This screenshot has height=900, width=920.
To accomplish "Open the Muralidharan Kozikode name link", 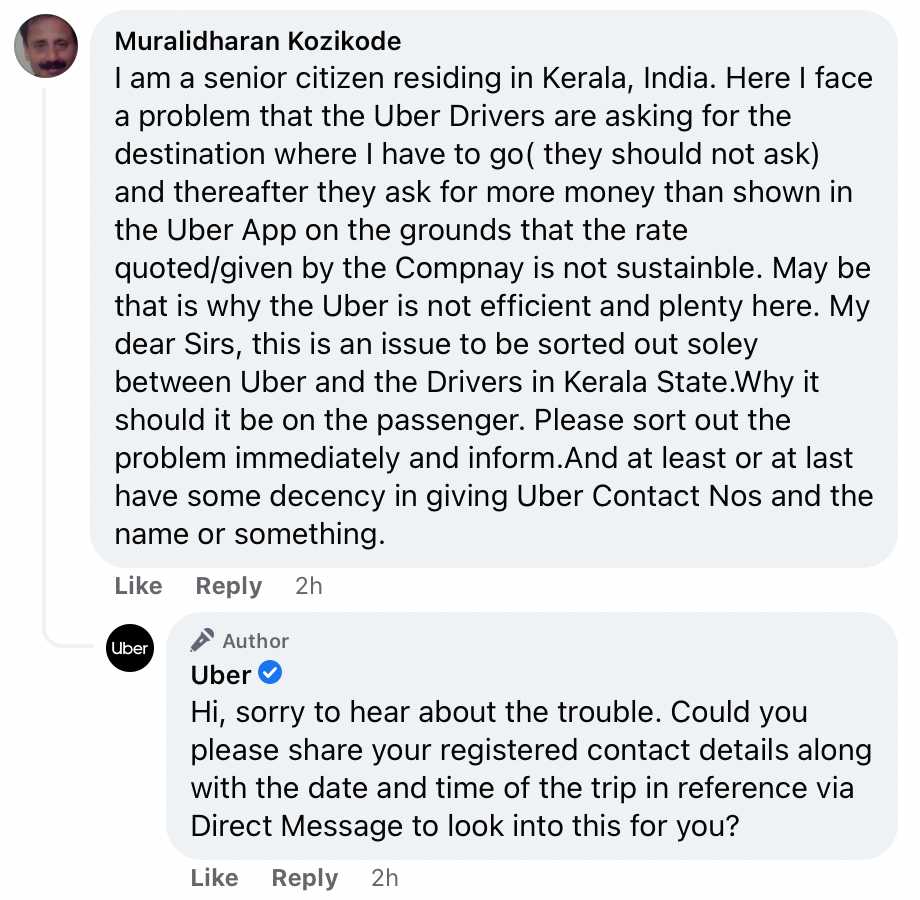I will tap(258, 41).
